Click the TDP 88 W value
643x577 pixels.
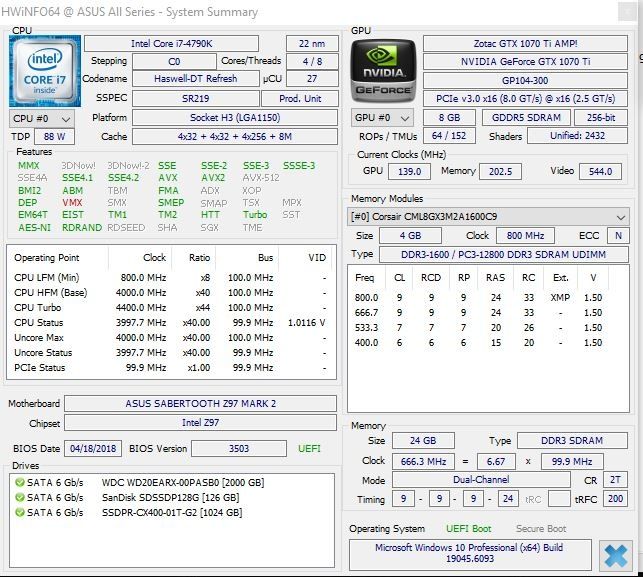[54, 137]
